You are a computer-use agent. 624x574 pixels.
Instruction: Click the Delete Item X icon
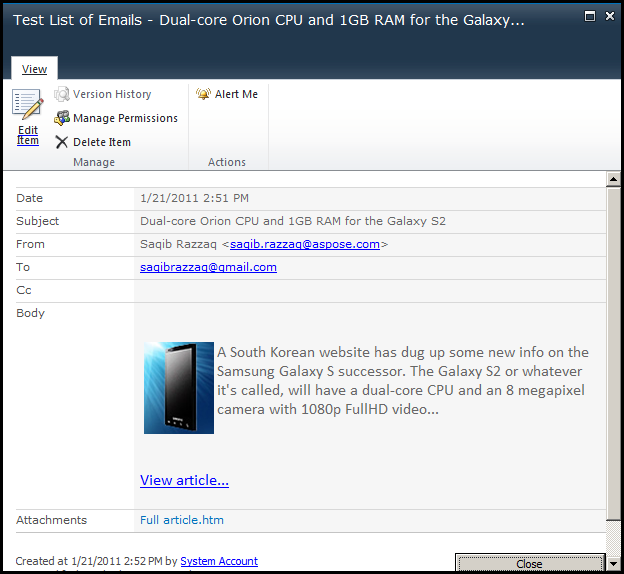tap(62, 142)
